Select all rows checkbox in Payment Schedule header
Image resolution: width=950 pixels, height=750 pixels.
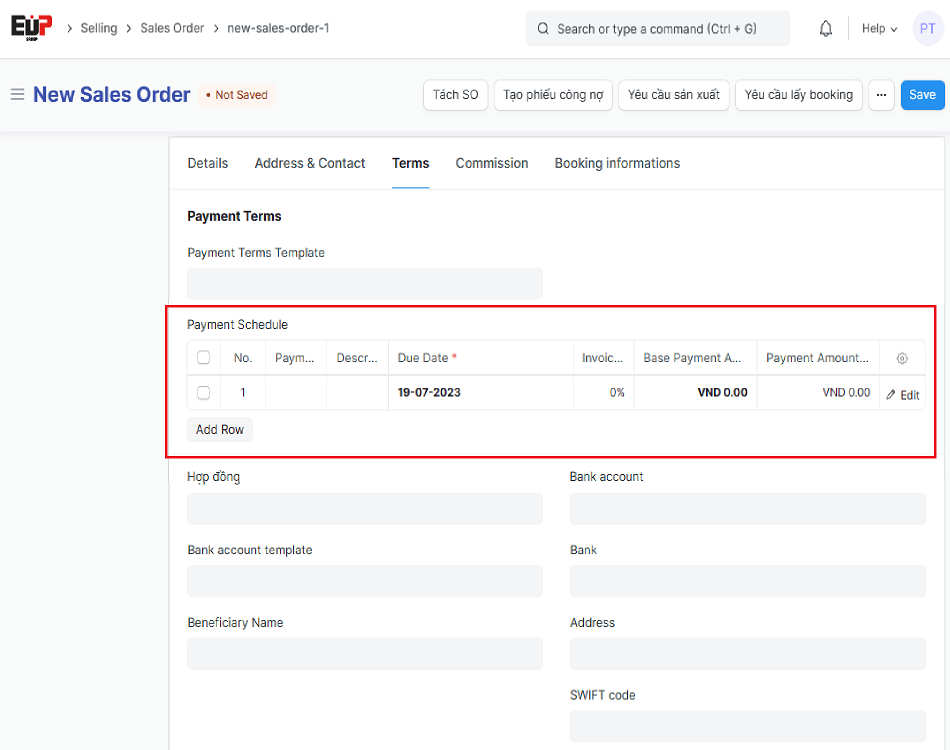click(204, 358)
